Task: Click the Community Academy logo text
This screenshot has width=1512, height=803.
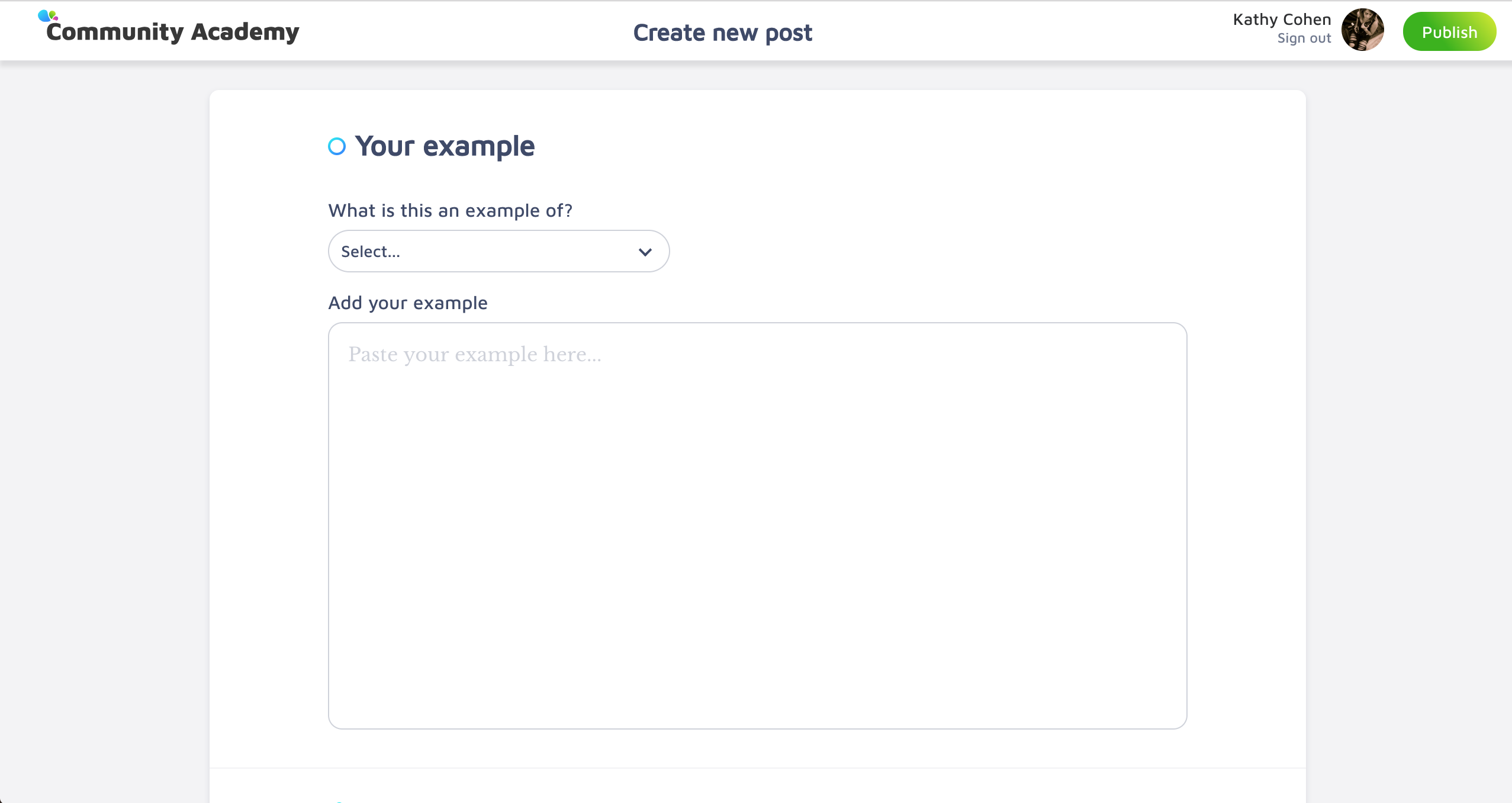Action: (173, 32)
